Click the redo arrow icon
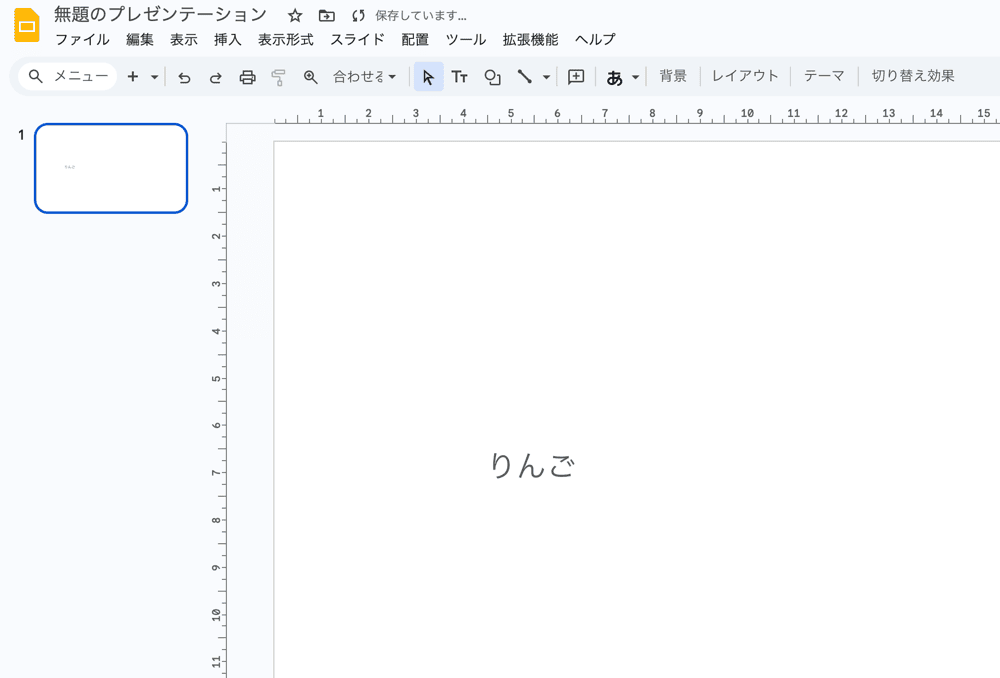The image size is (1000, 678). click(x=215, y=77)
